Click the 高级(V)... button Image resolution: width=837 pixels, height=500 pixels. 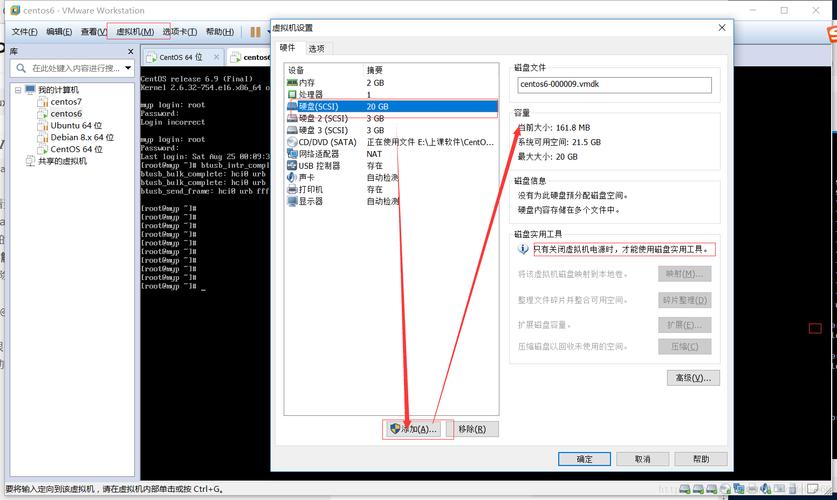click(x=693, y=378)
